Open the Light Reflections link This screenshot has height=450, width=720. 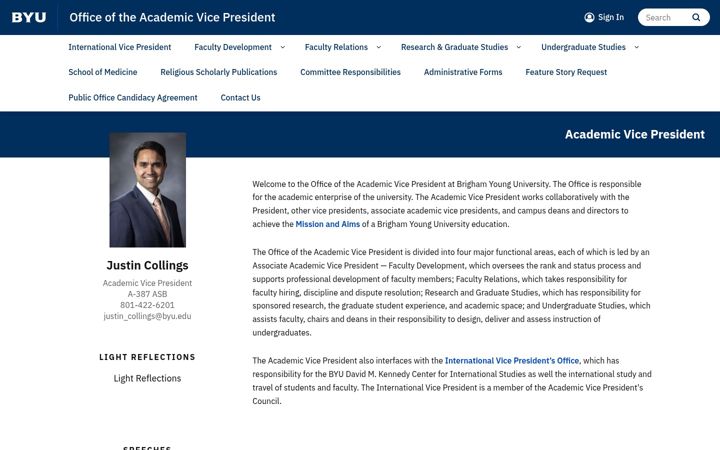click(147, 378)
